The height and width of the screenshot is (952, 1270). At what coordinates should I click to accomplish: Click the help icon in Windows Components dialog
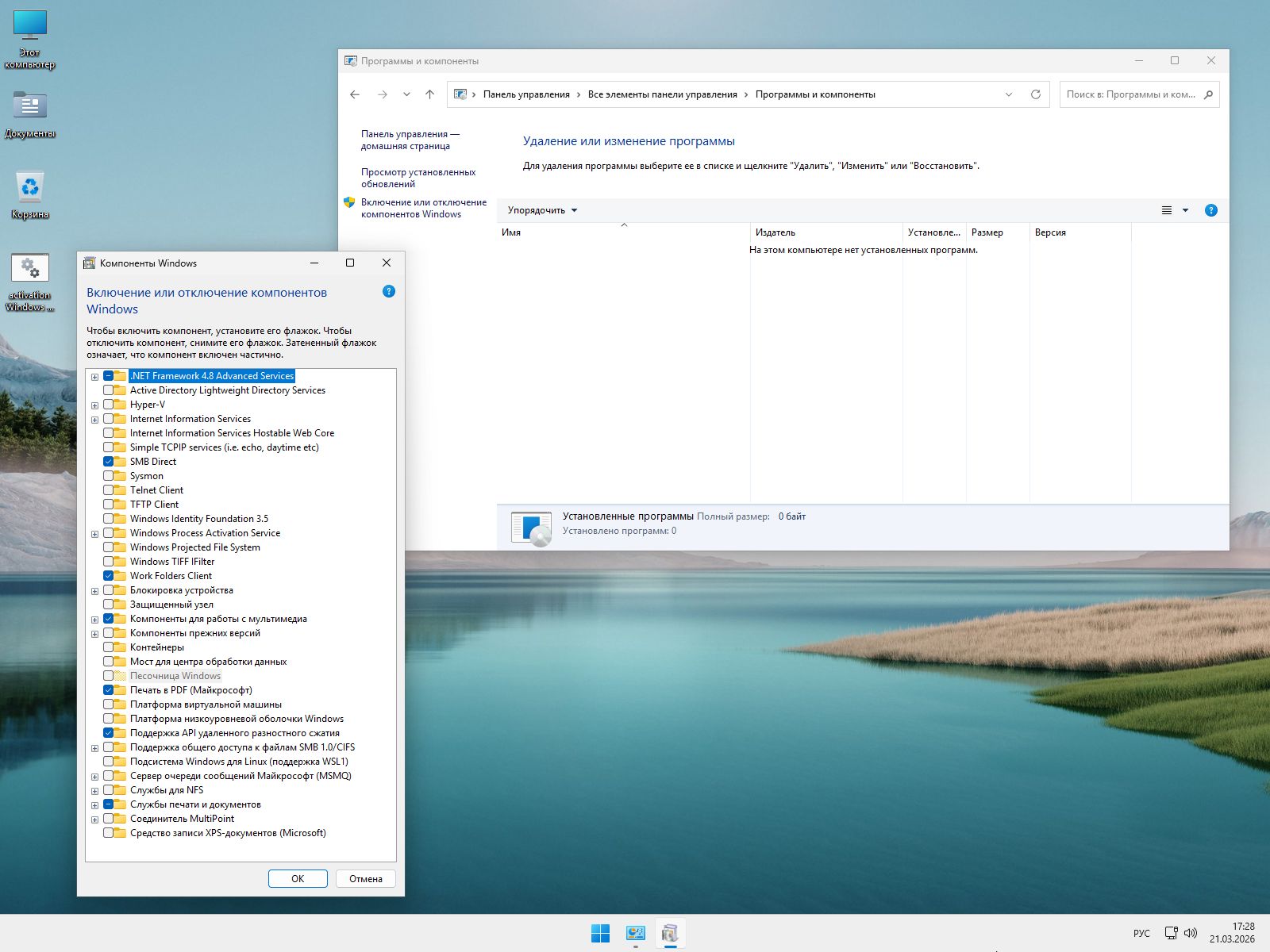[x=389, y=291]
